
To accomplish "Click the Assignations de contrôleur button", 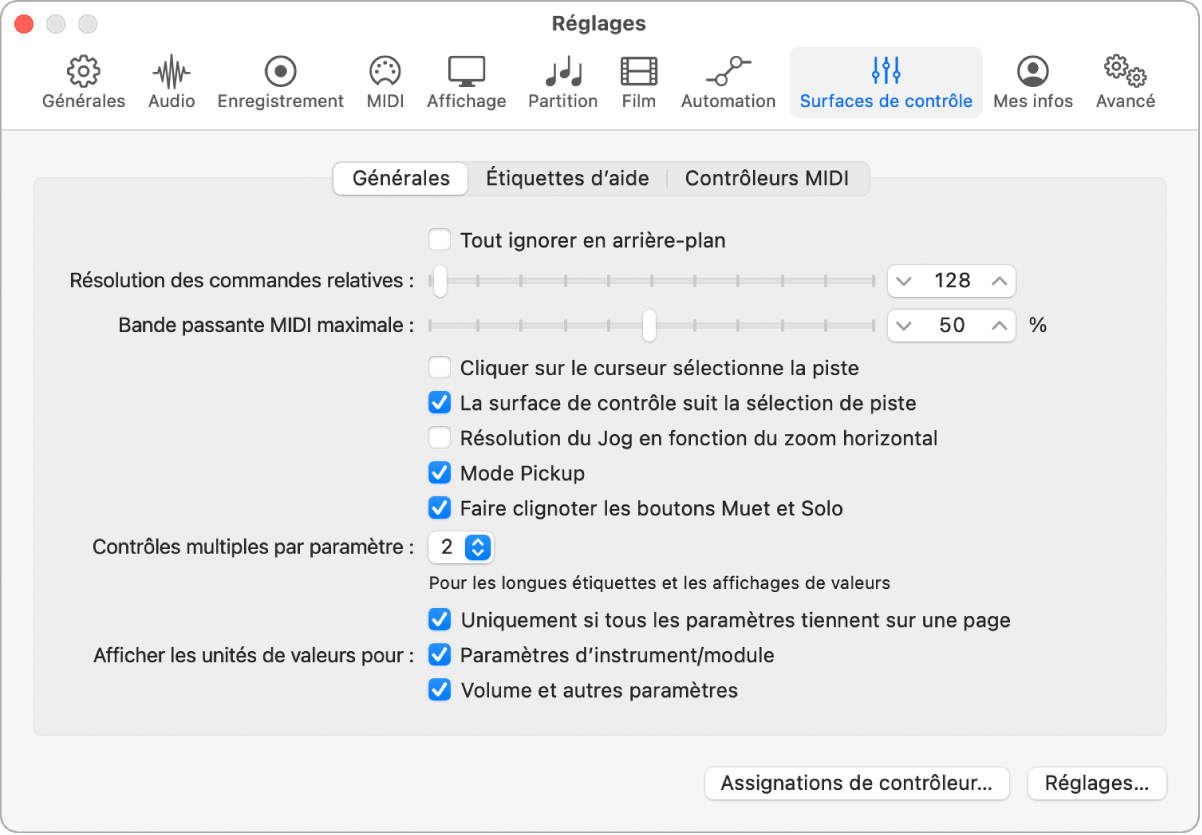I will click(x=855, y=784).
